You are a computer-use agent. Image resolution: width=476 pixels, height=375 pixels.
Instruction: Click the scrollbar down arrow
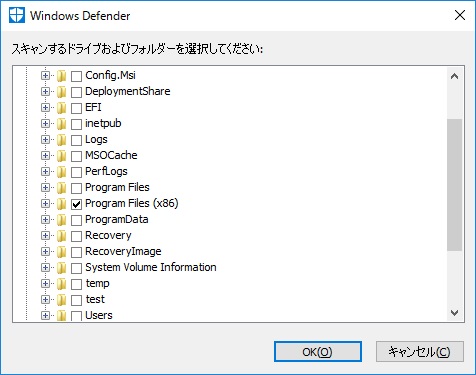(454, 312)
